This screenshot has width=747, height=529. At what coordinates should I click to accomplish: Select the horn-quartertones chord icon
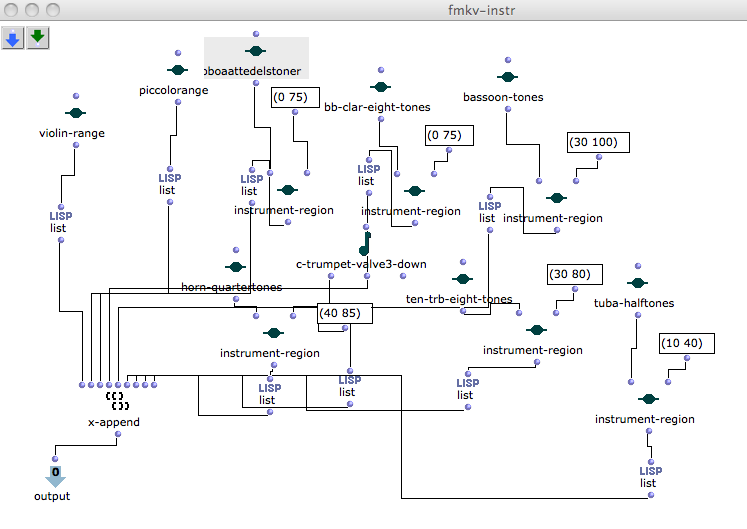click(235, 267)
